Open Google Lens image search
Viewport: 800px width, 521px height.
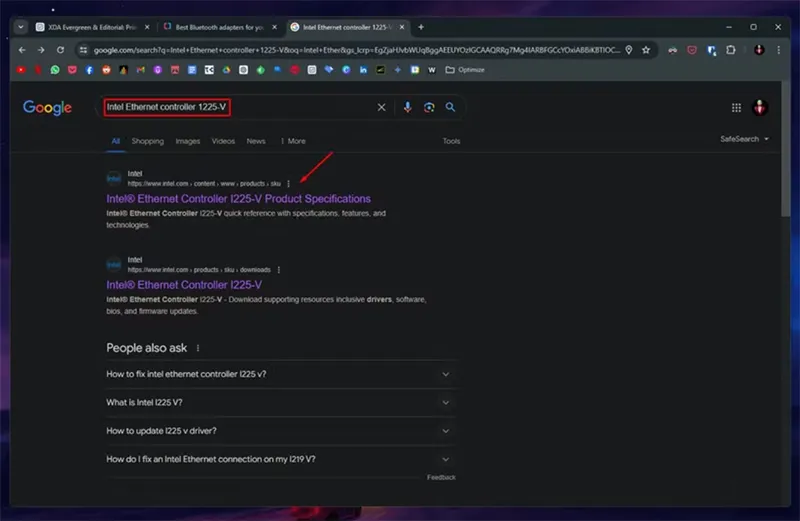(x=428, y=107)
